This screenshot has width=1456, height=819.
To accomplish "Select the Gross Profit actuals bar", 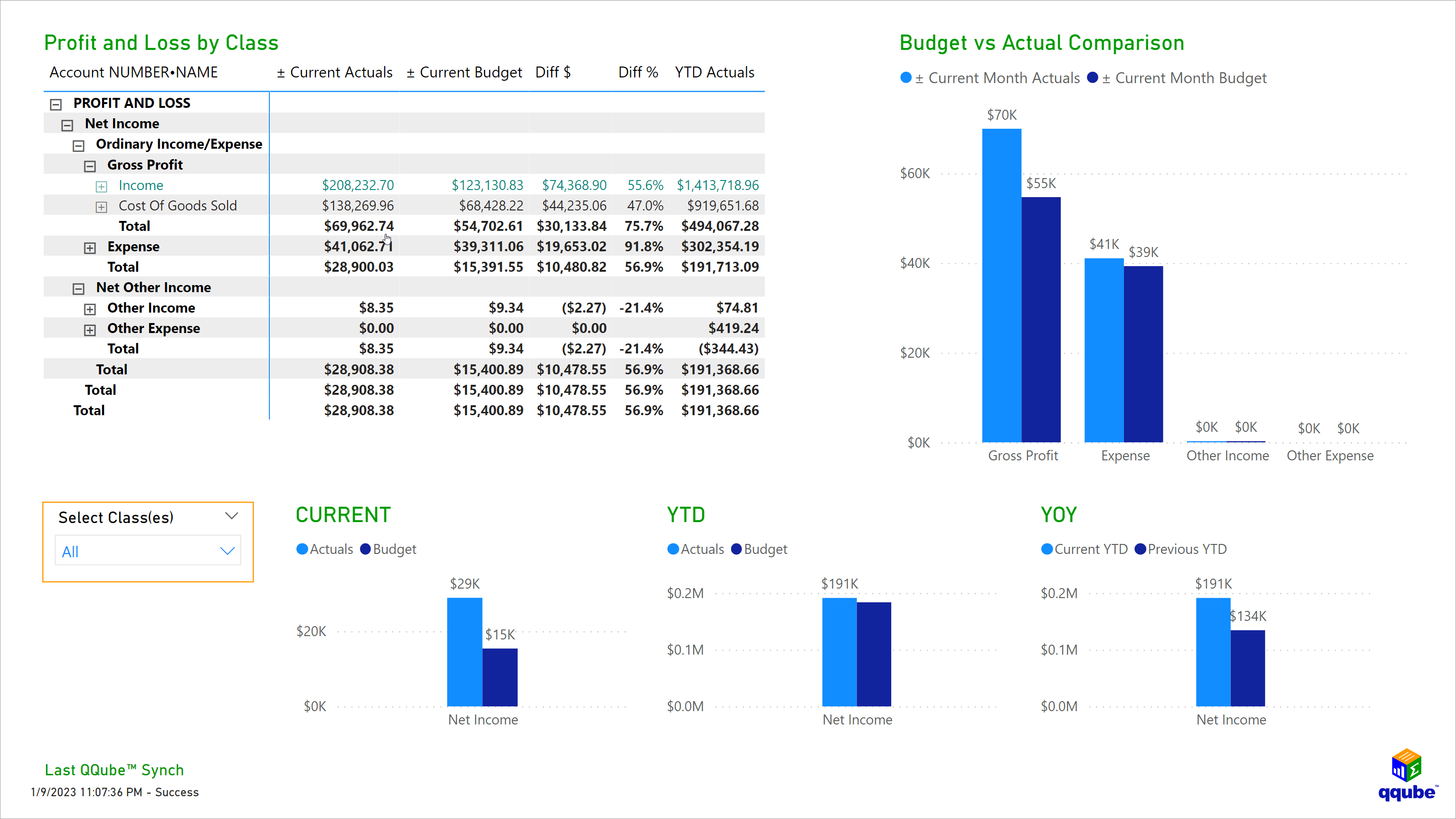I will coord(1001,283).
